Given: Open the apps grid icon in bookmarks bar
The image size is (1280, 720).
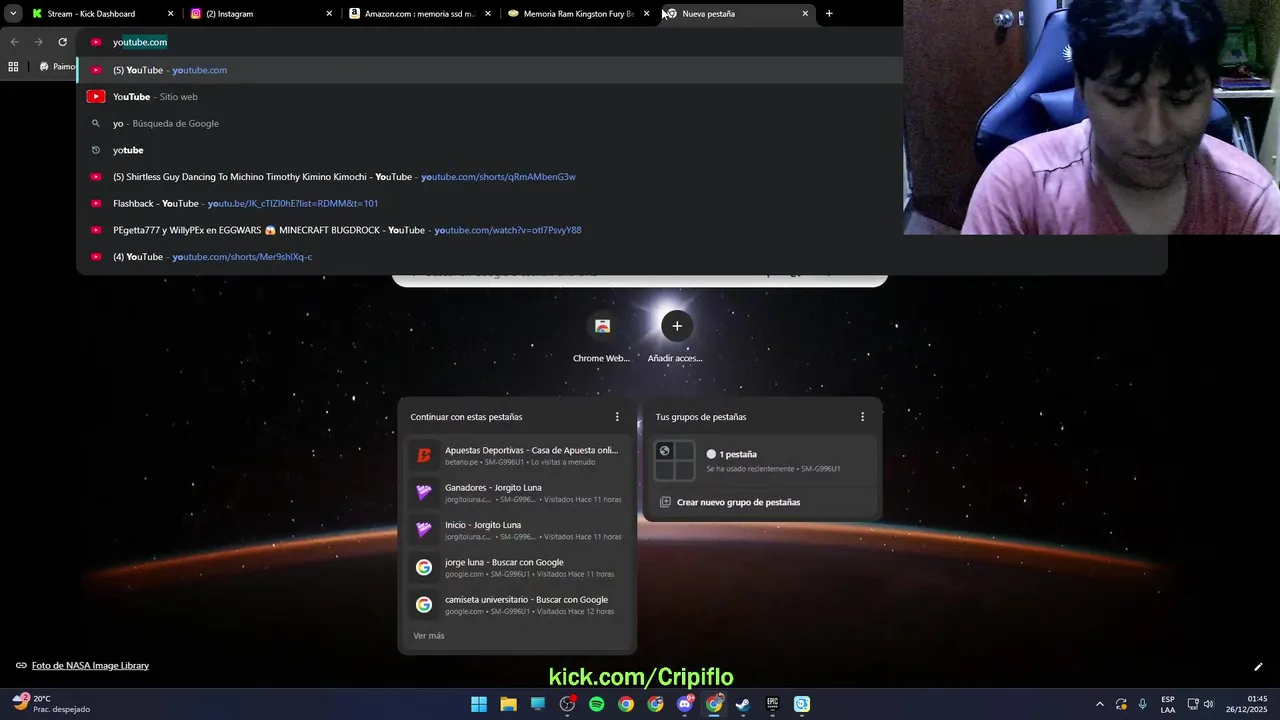Looking at the screenshot, I should (13, 67).
